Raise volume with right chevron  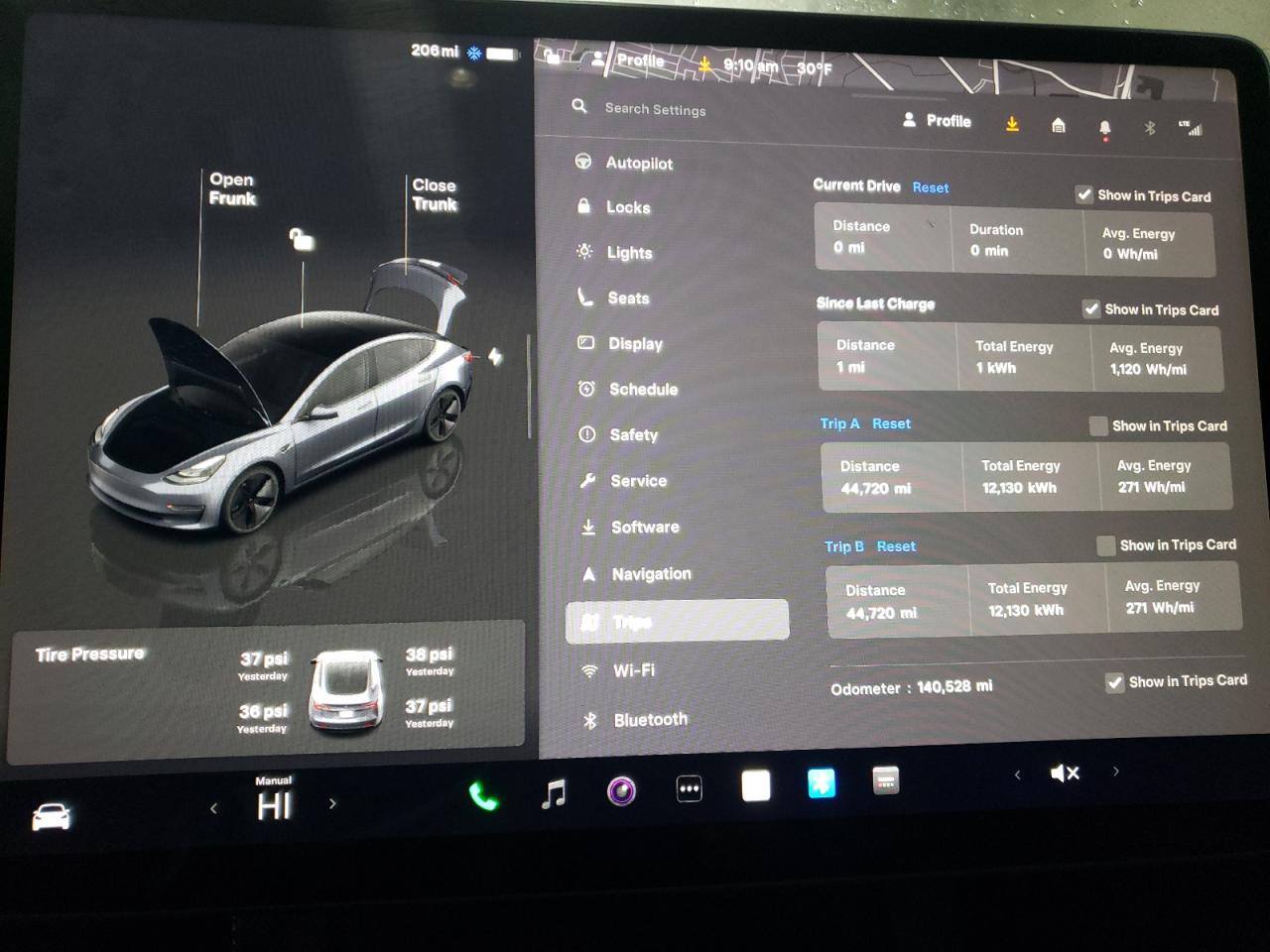click(1116, 771)
